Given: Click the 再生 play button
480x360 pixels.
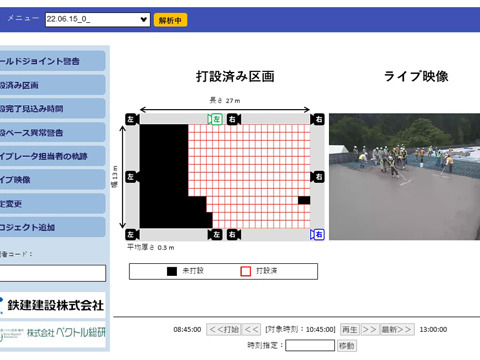Looking at the screenshot, I should click(x=350, y=329).
